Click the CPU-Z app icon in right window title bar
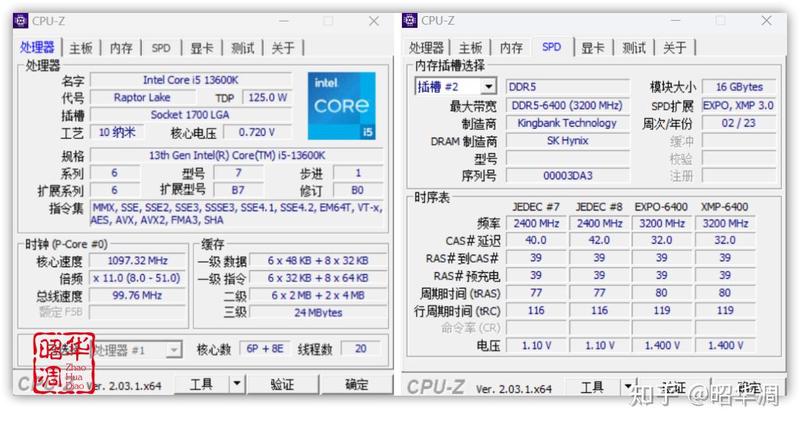Viewport: 800px width, 428px height. tap(410, 20)
